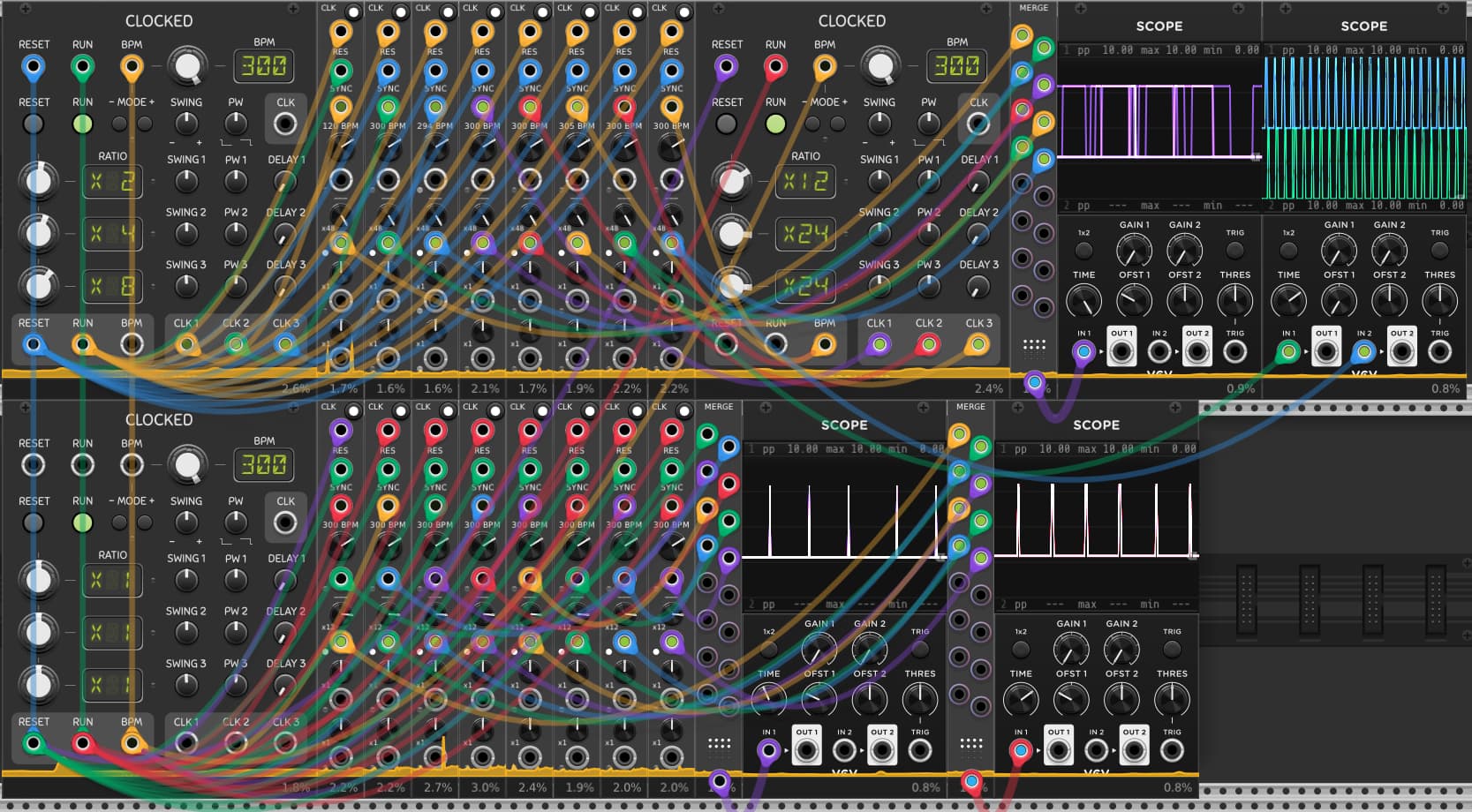Toggle RUN button on Clocked with X2 ratio
Screen dimensions: 1472x812
[82, 124]
